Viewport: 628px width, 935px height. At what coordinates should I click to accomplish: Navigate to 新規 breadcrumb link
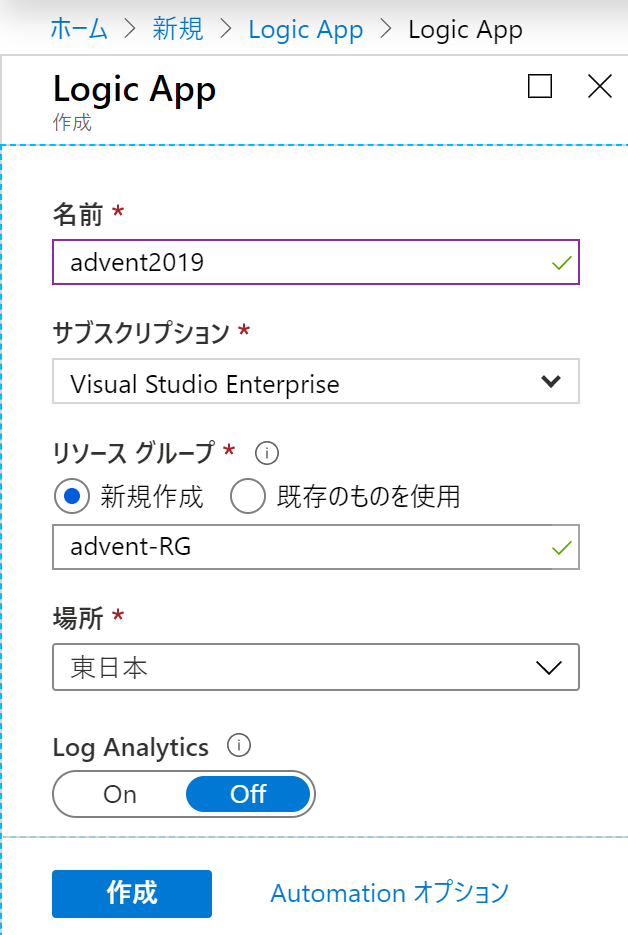pos(178,29)
